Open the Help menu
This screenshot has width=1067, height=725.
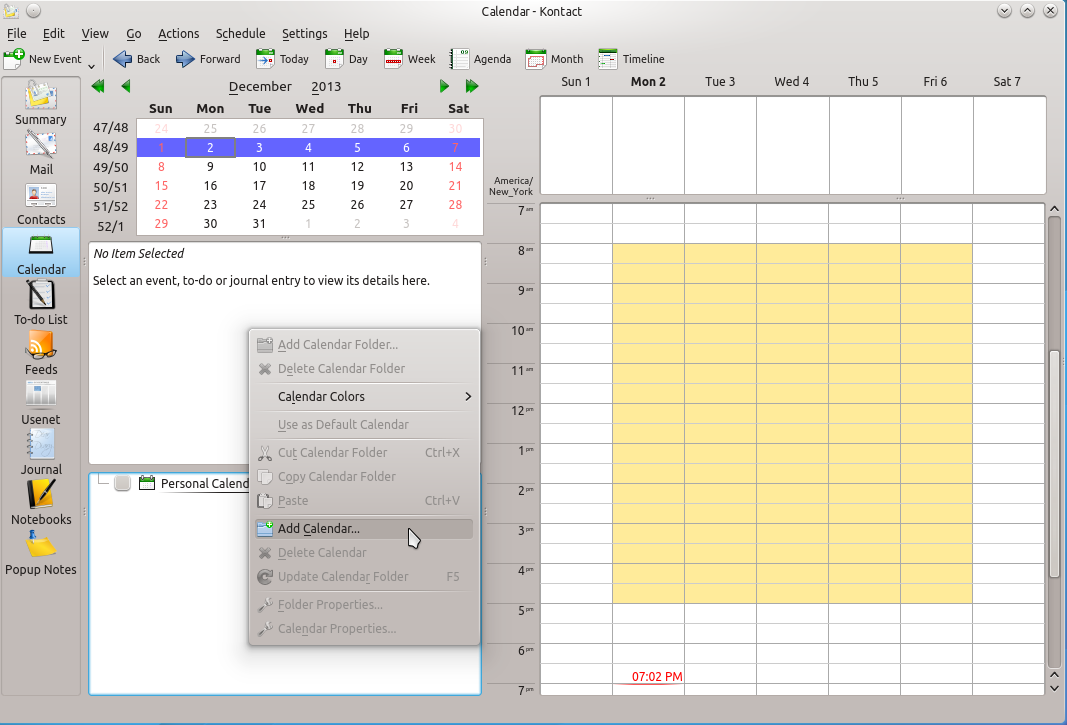(356, 33)
